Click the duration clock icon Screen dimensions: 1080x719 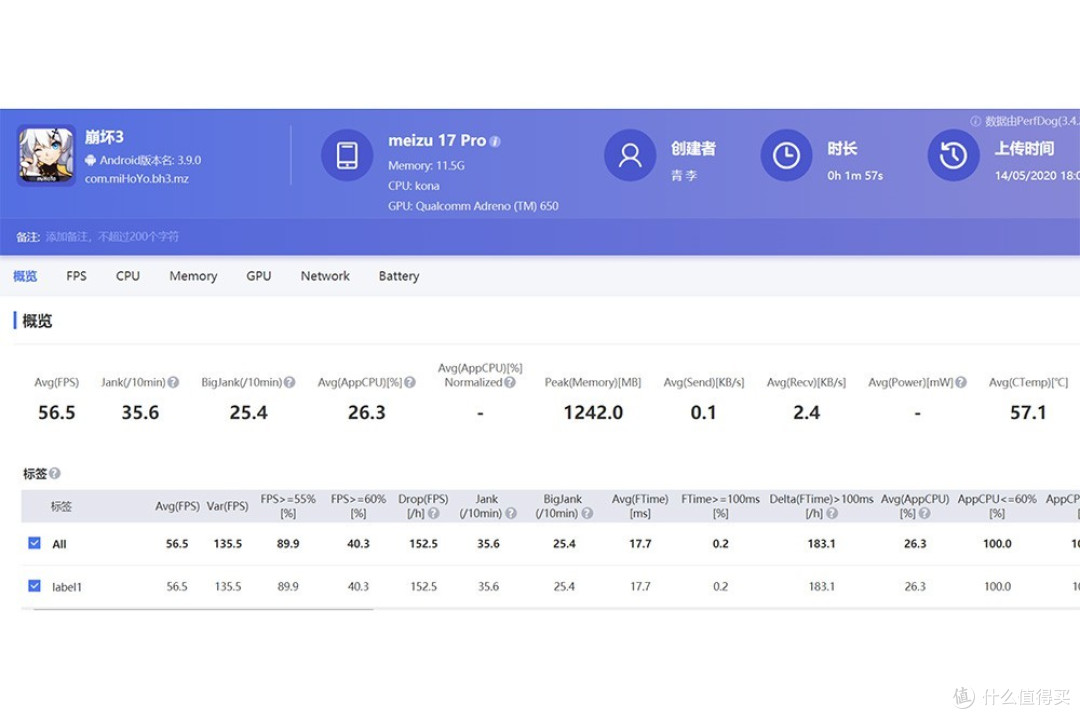(x=786, y=155)
